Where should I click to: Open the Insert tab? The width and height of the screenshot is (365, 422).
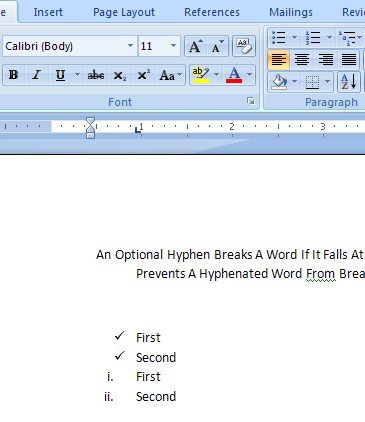click(x=48, y=12)
